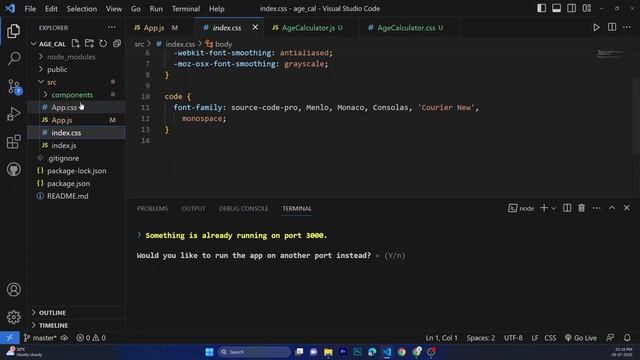Toggle bottom panel visibility in title bar

coord(556,8)
